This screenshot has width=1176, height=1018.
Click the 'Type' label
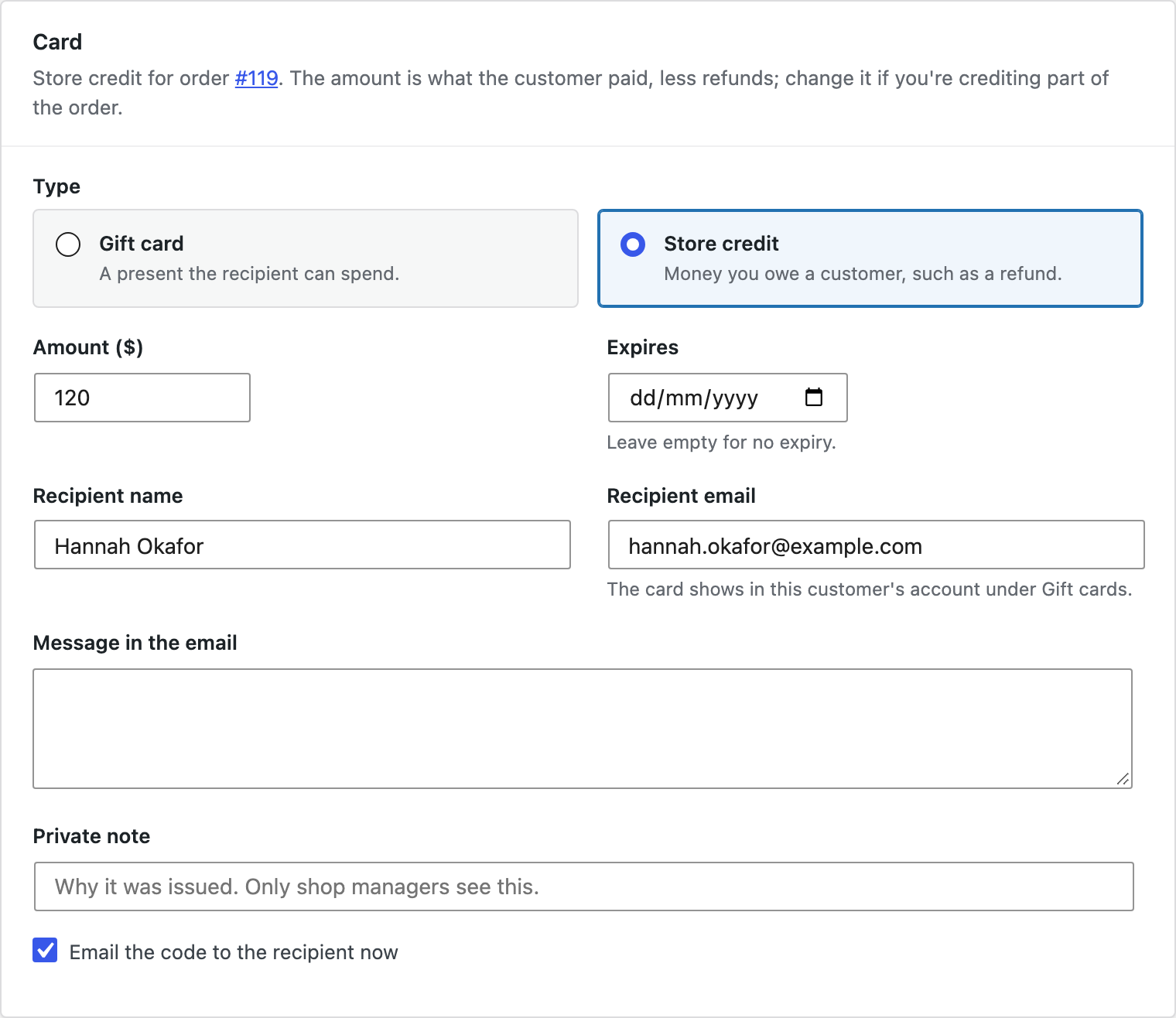[56, 186]
